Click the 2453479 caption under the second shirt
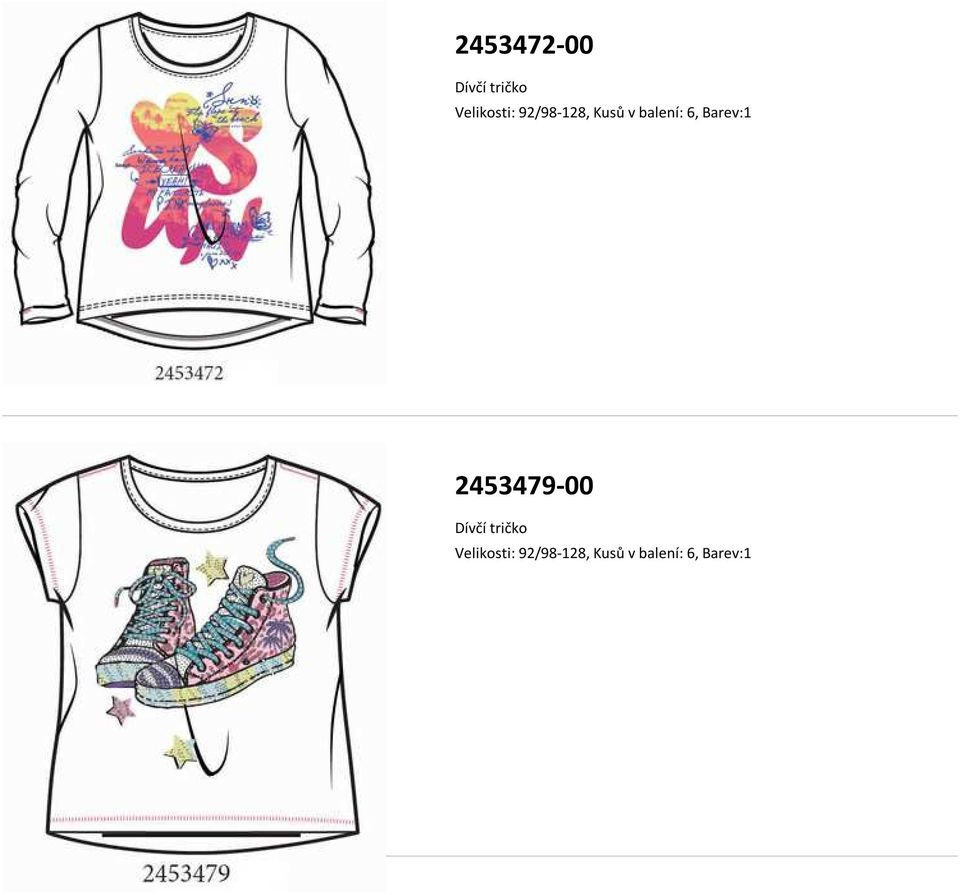The image size is (960, 895). point(186,873)
